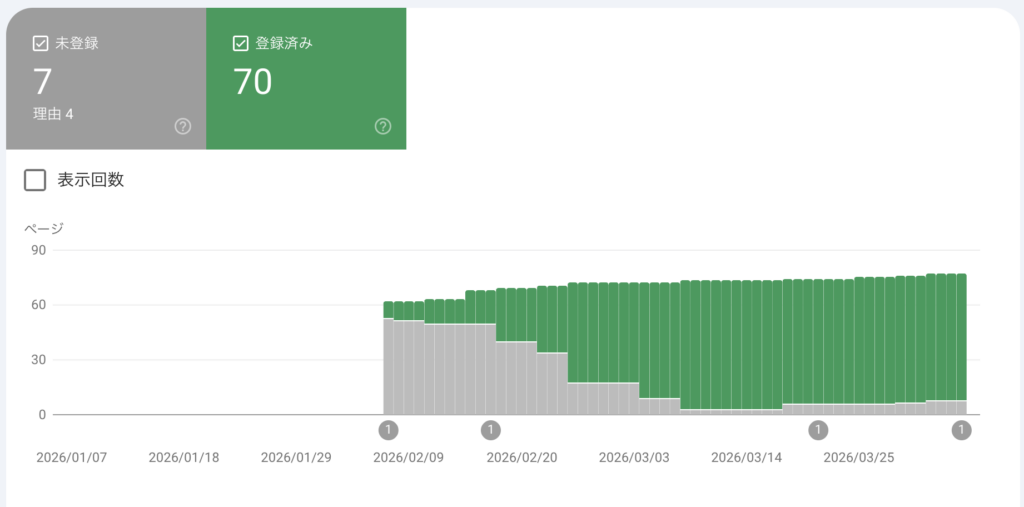Uncheck the 登録済み checkbox

click(241, 43)
